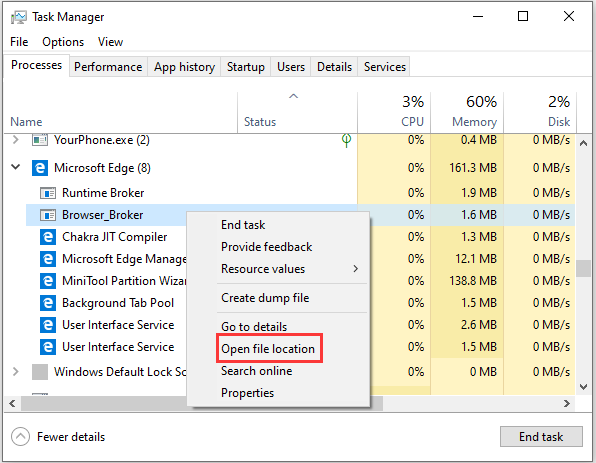Select the Browser_Broker row name

pyautogui.click(x=103, y=215)
